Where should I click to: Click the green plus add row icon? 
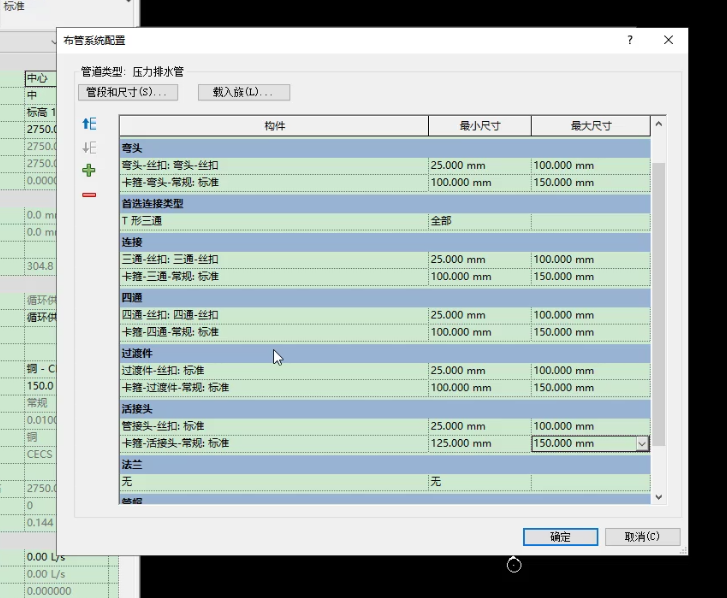click(x=89, y=171)
